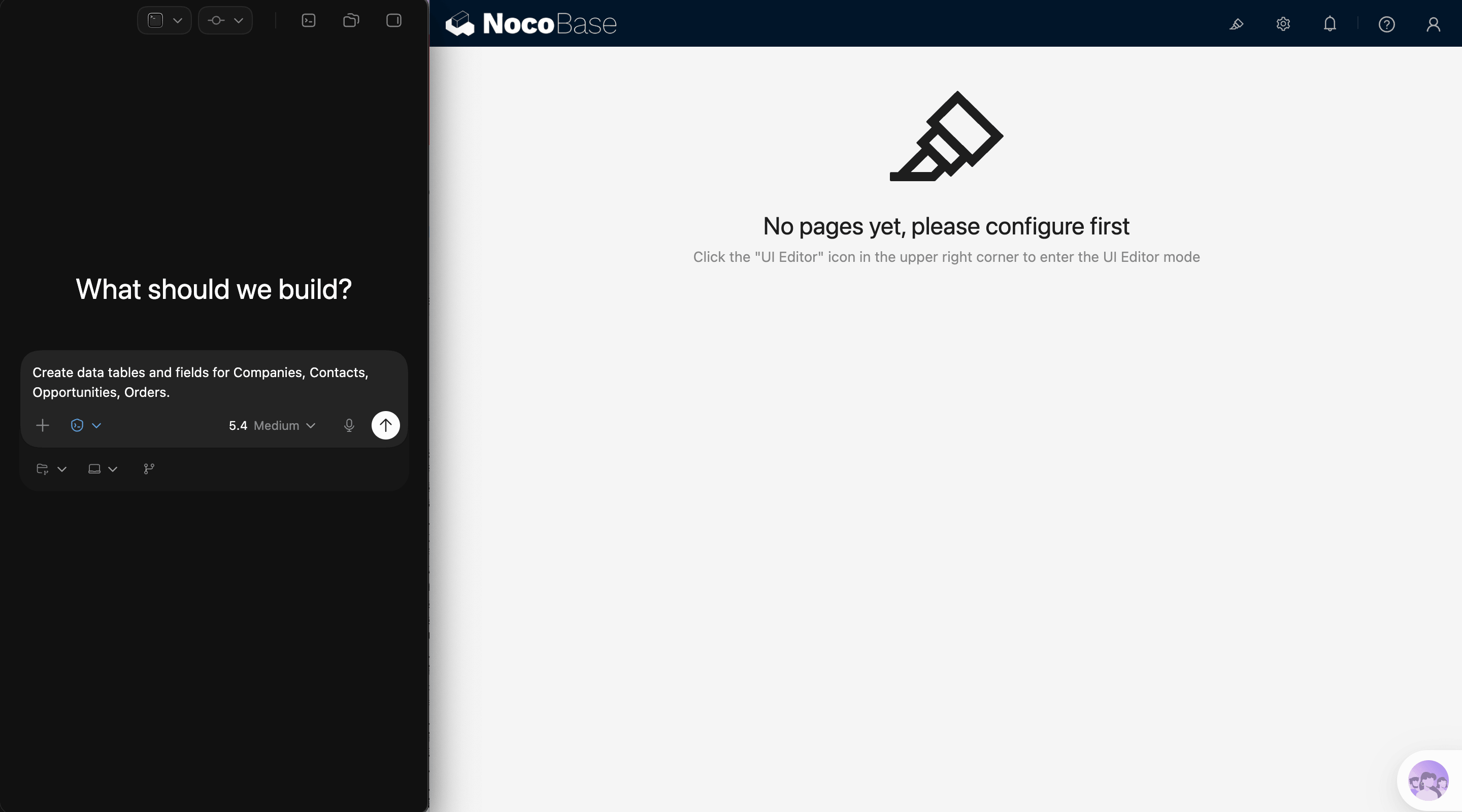1462x812 pixels.
Task: Toggle the agent mode icon near the plus
Action: [x=77, y=425]
